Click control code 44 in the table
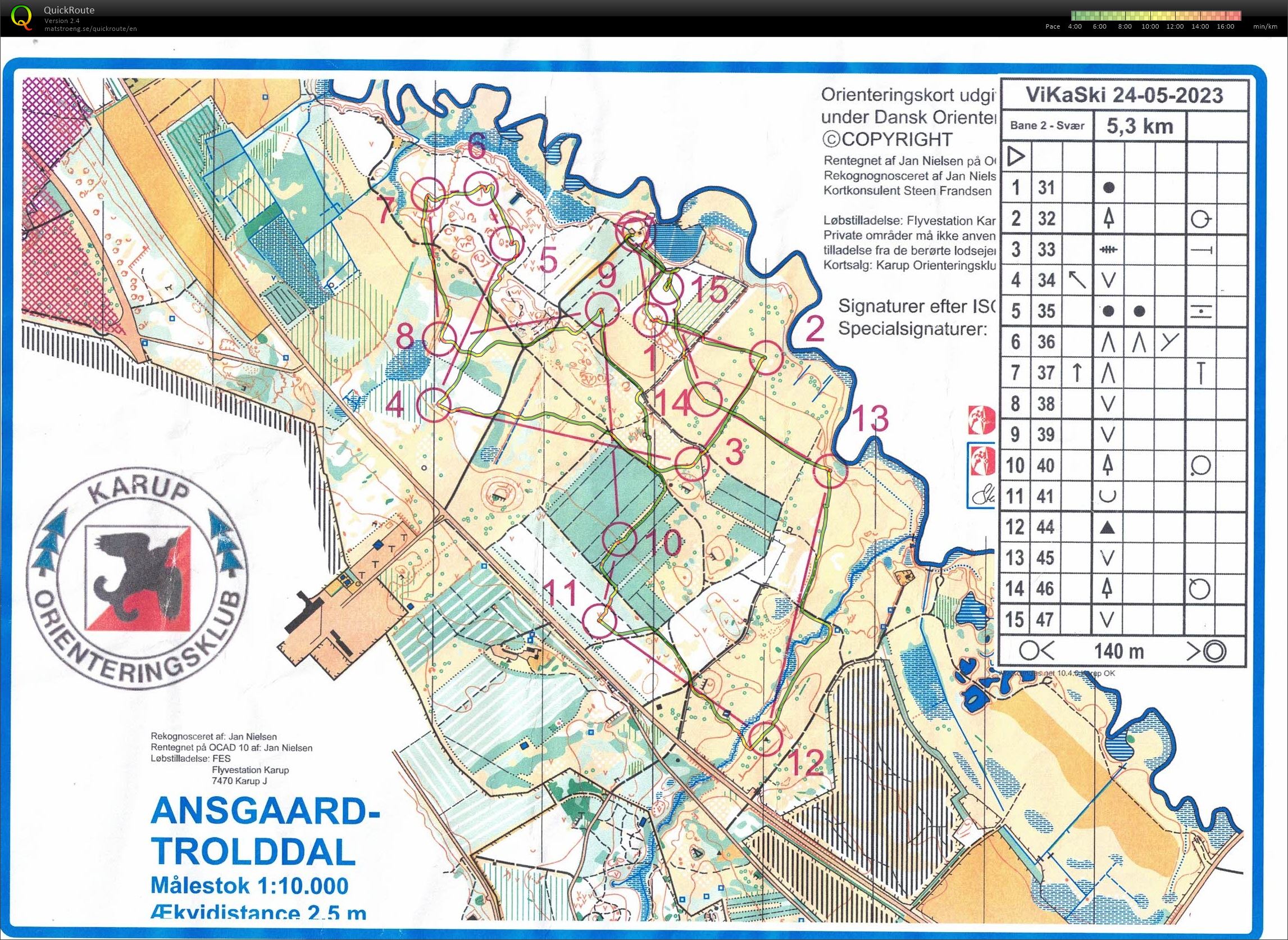Image resolution: width=1288 pixels, height=940 pixels. point(1045,528)
